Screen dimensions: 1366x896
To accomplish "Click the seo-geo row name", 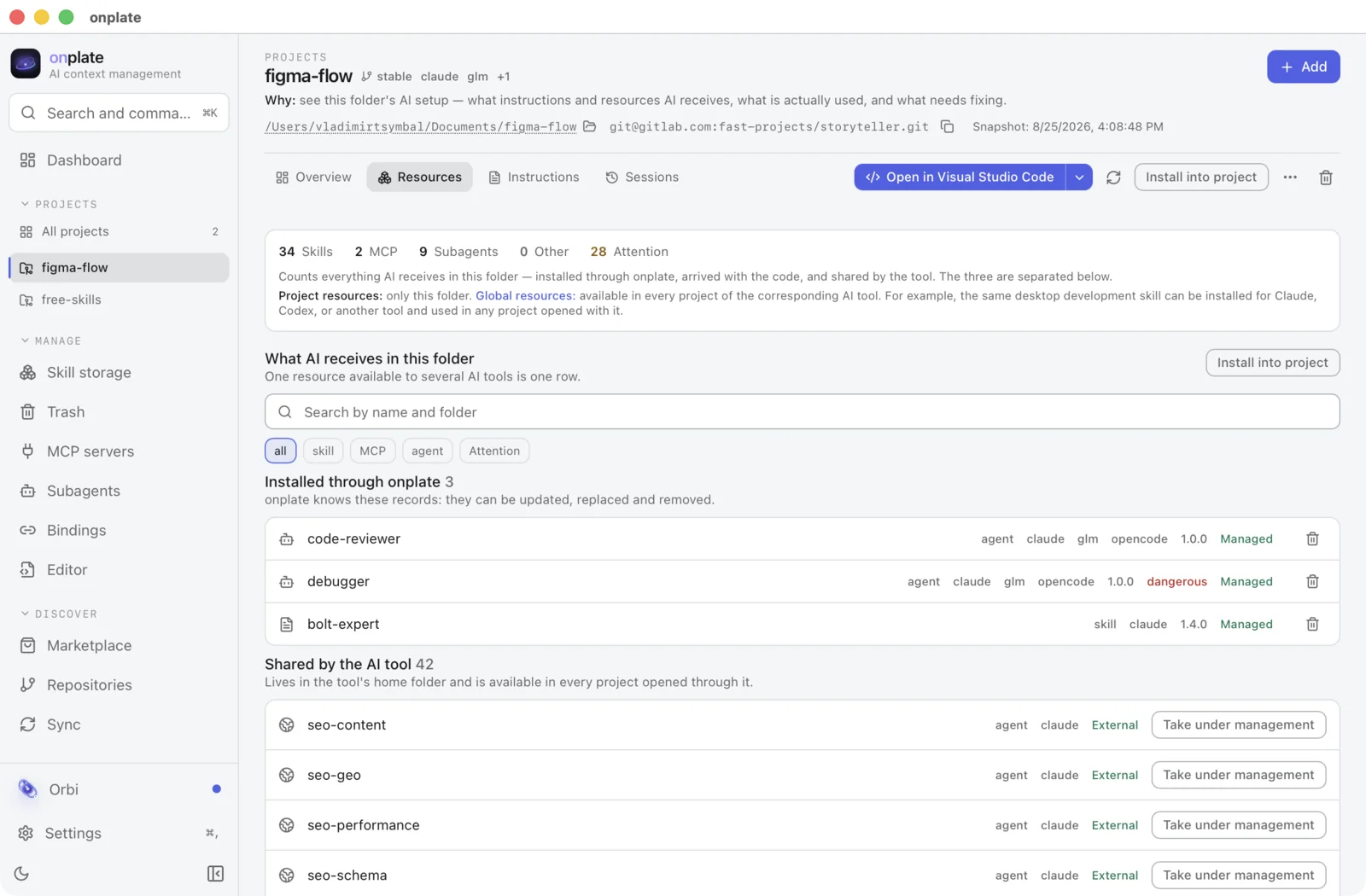I will pyautogui.click(x=334, y=776).
